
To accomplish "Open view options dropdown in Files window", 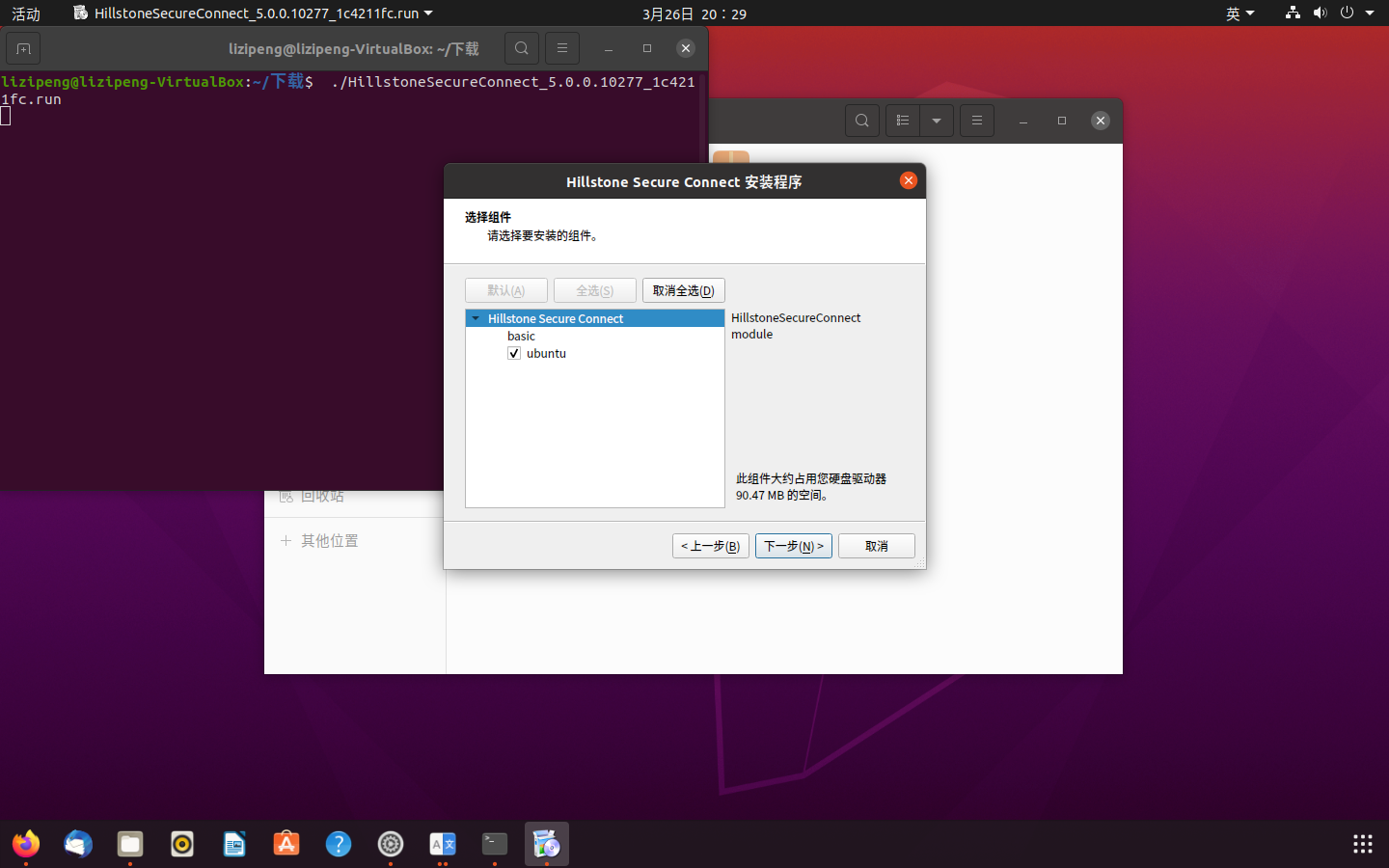I will point(937,121).
